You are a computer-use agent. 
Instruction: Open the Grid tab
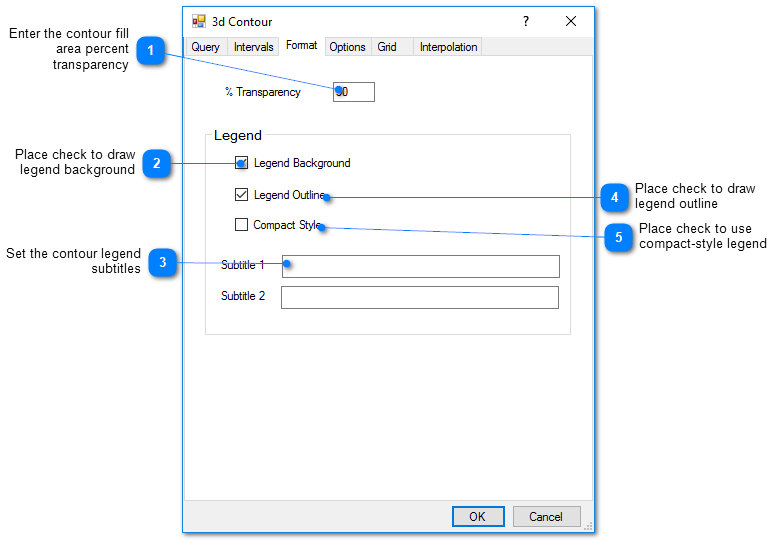point(387,47)
